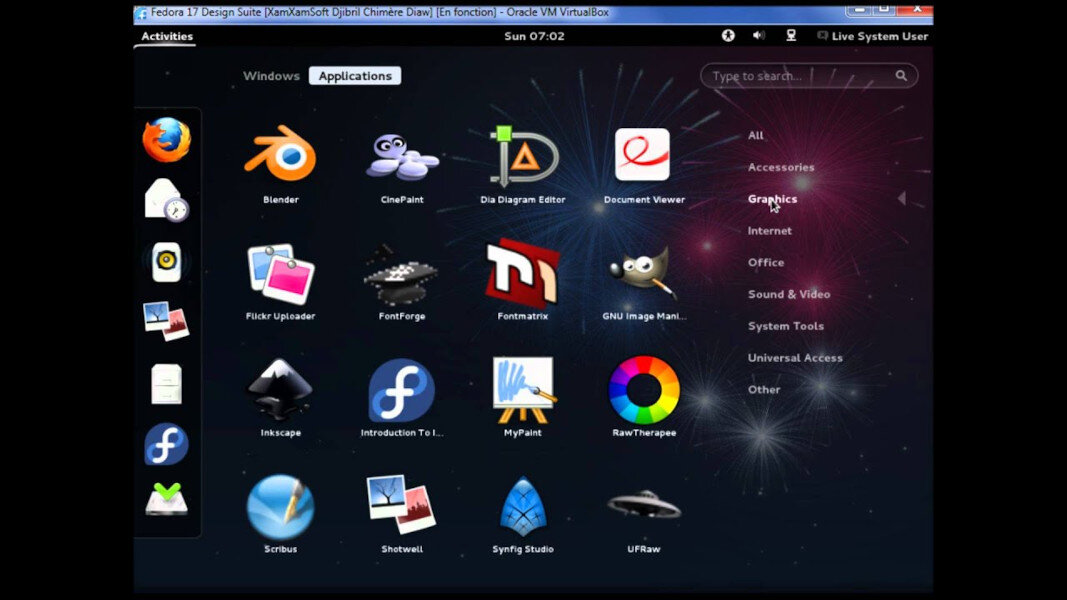1067x600 pixels.
Task: Show Sound & Video applications
Action: pyautogui.click(x=789, y=294)
